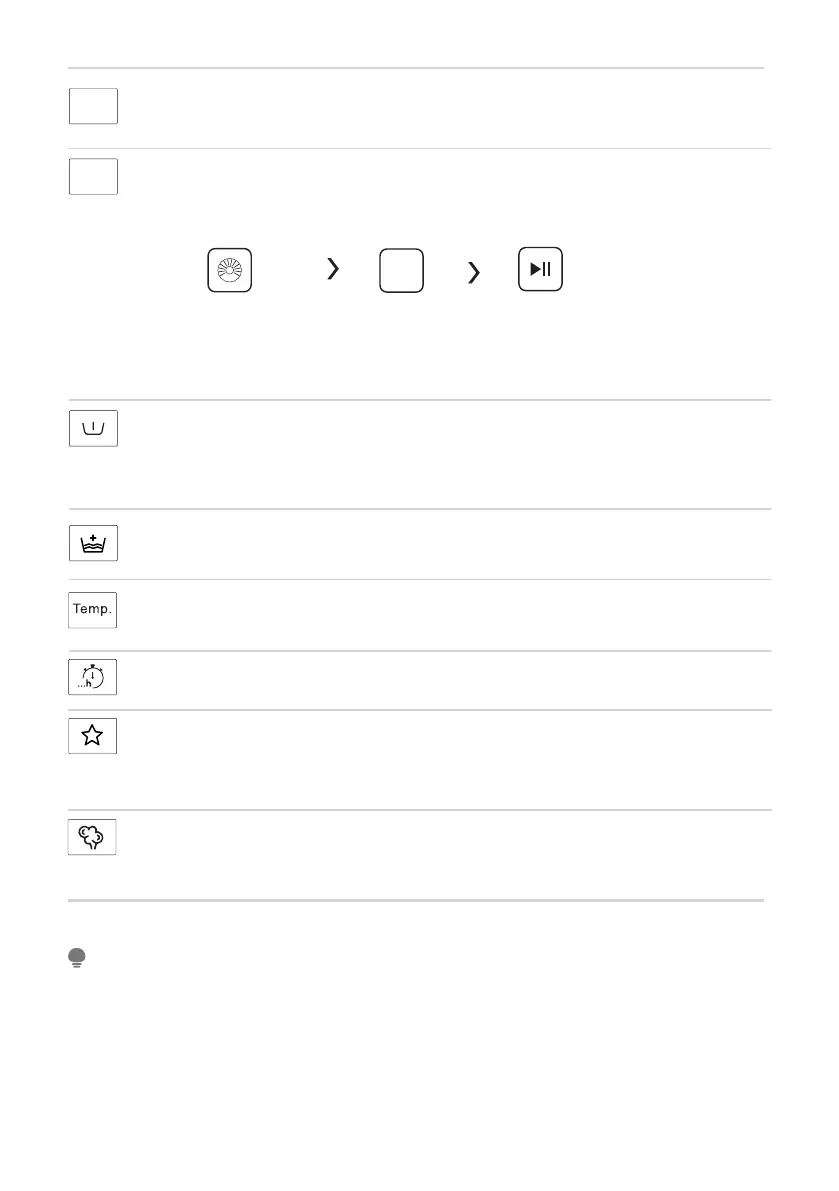Click the chevron left of the start/pause button

click(x=474, y=270)
